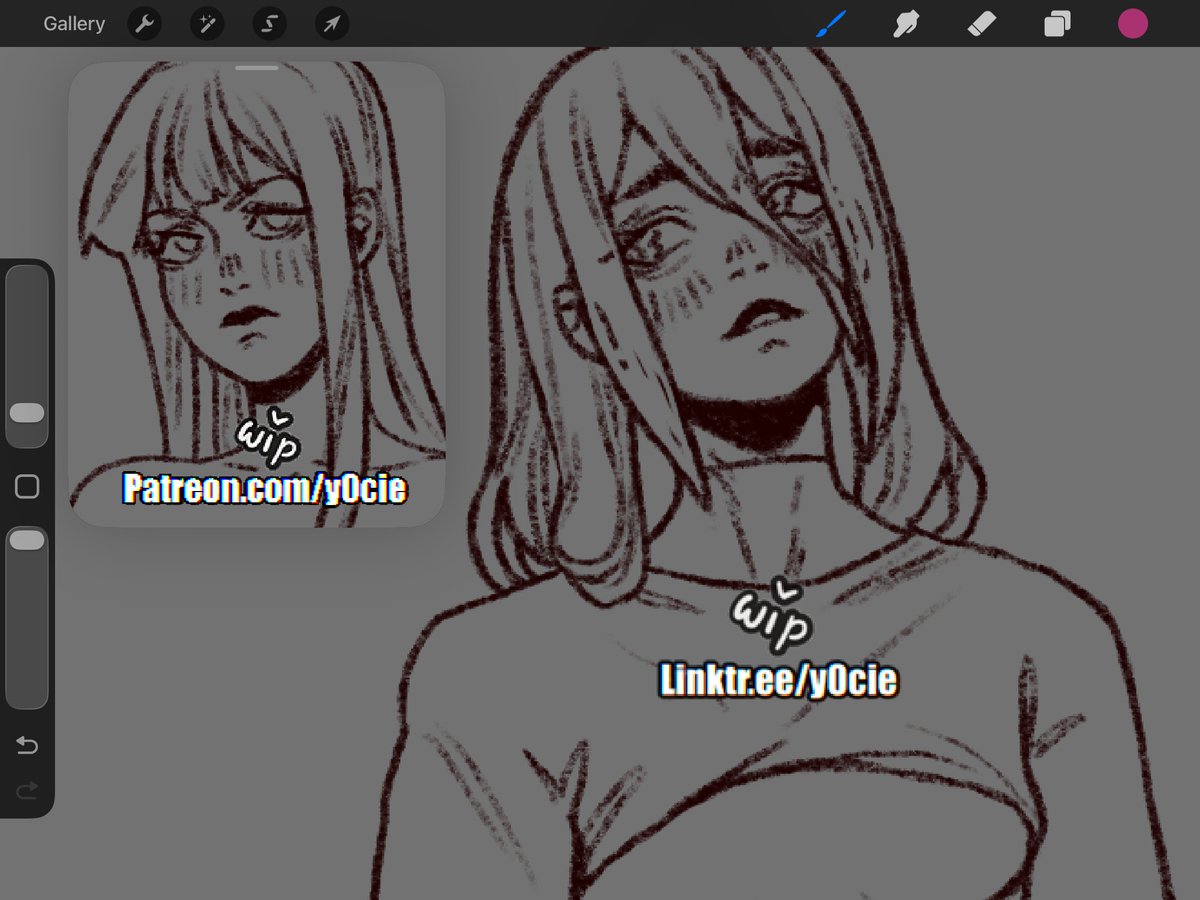1200x900 pixels.
Task: Select the Selection S-shaped tool
Action: (x=269, y=24)
